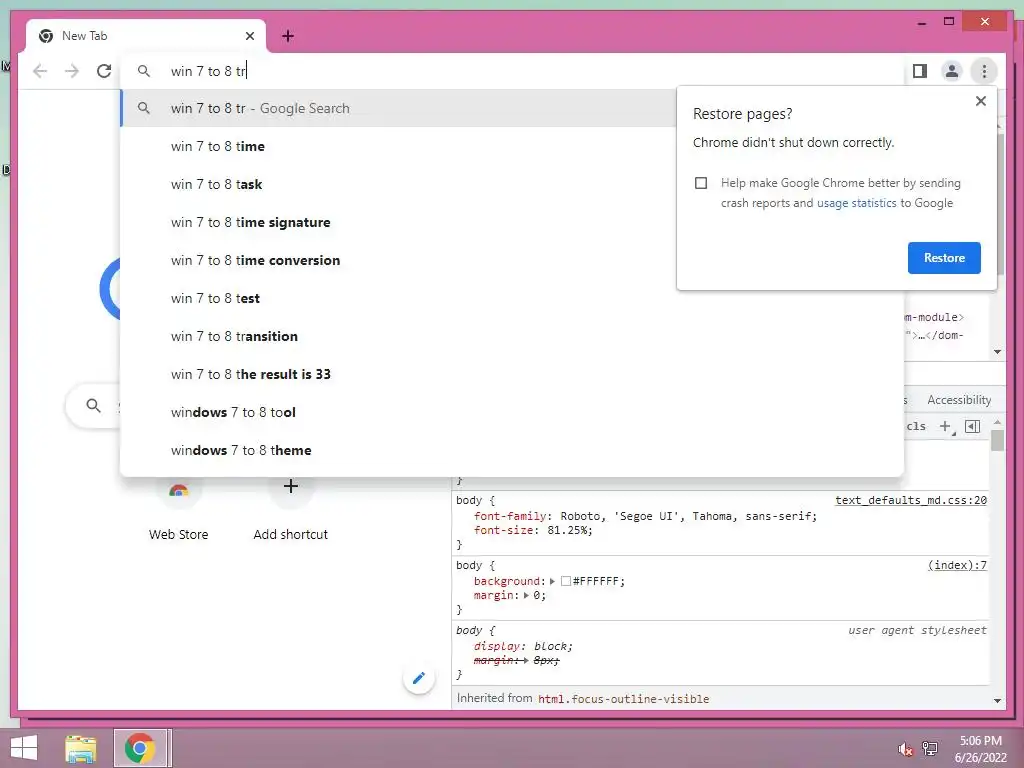The height and width of the screenshot is (768, 1024).
Task: Click the Web Store shortcut icon
Action: pos(178,490)
